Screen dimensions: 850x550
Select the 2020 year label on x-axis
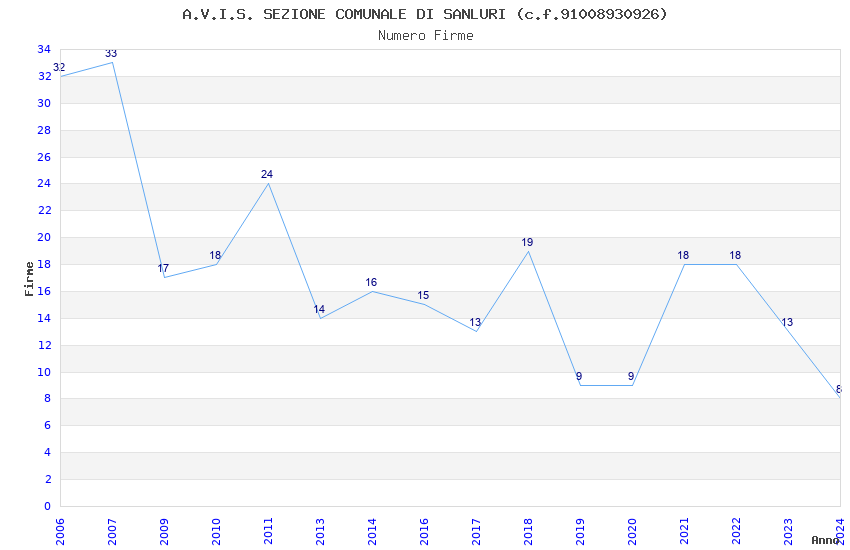coord(633,532)
